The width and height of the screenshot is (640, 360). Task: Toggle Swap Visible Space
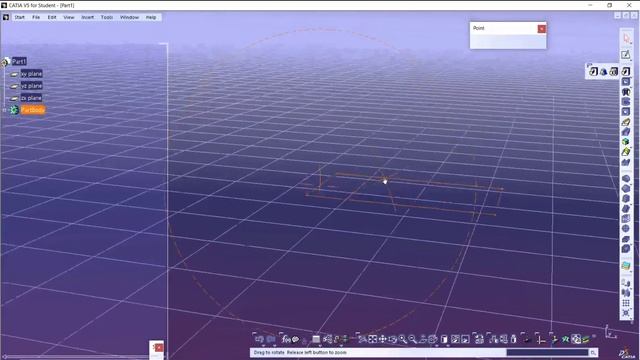point(465,339)
